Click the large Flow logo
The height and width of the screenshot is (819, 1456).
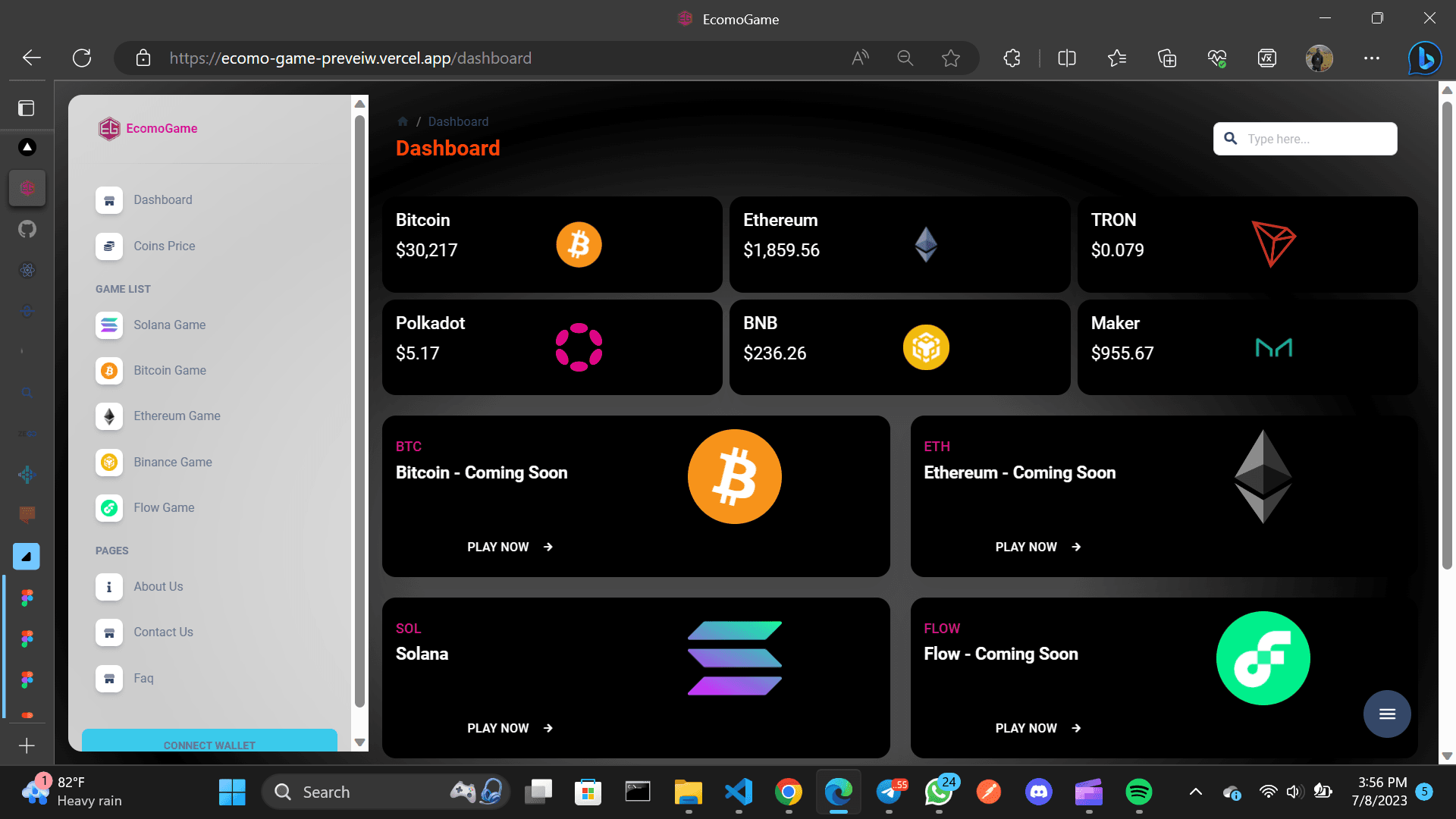click(x=1263, y=658)
